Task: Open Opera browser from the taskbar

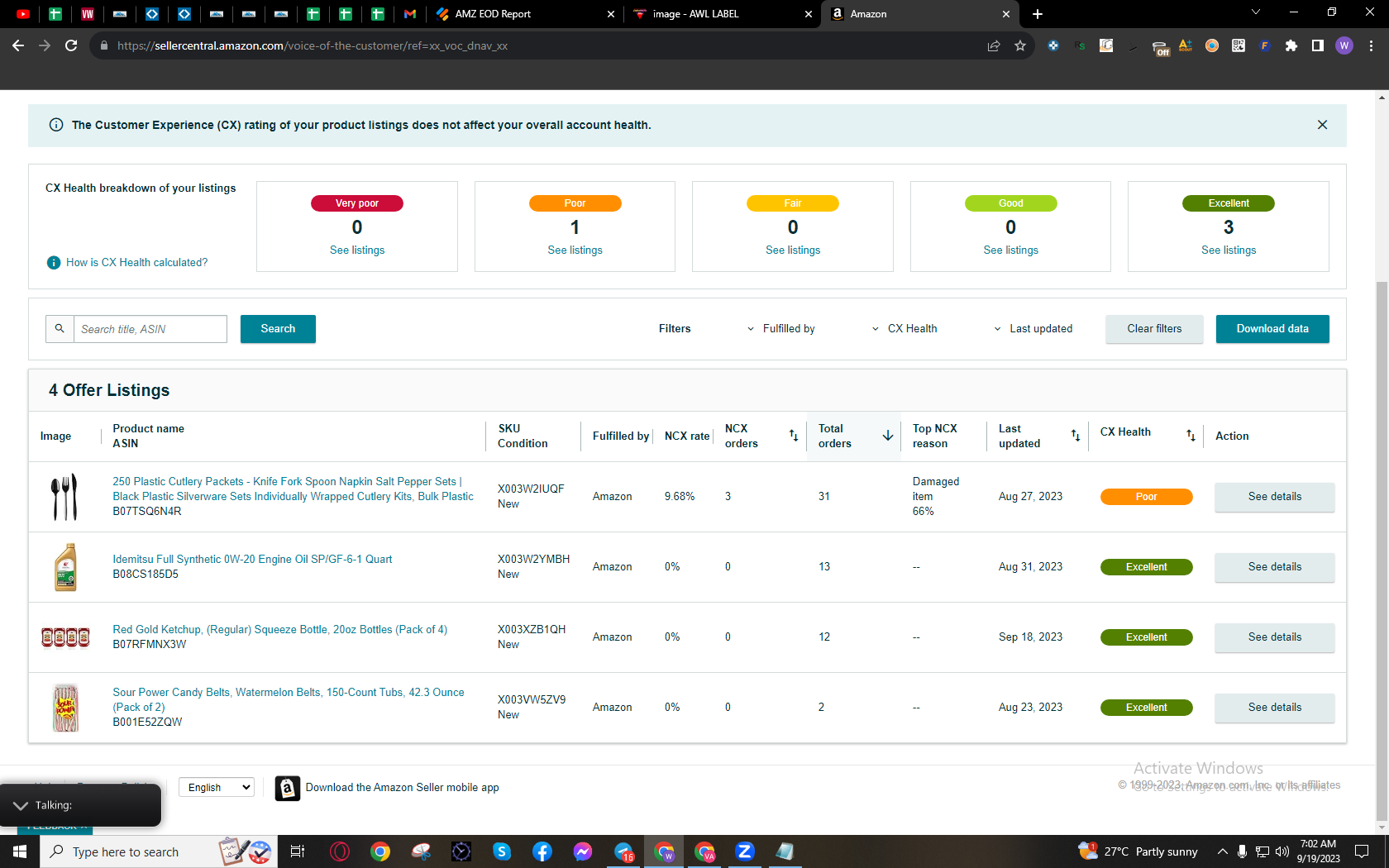Action: [x=340, y=851]
